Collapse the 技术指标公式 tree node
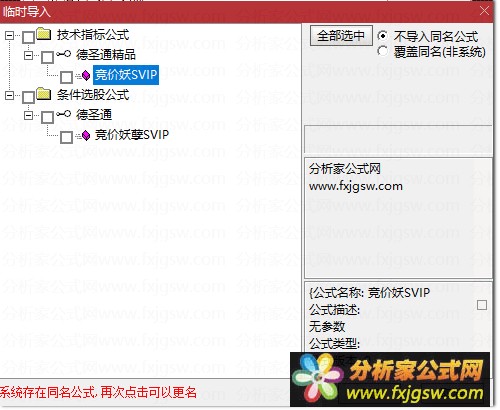 pos(10,35)
